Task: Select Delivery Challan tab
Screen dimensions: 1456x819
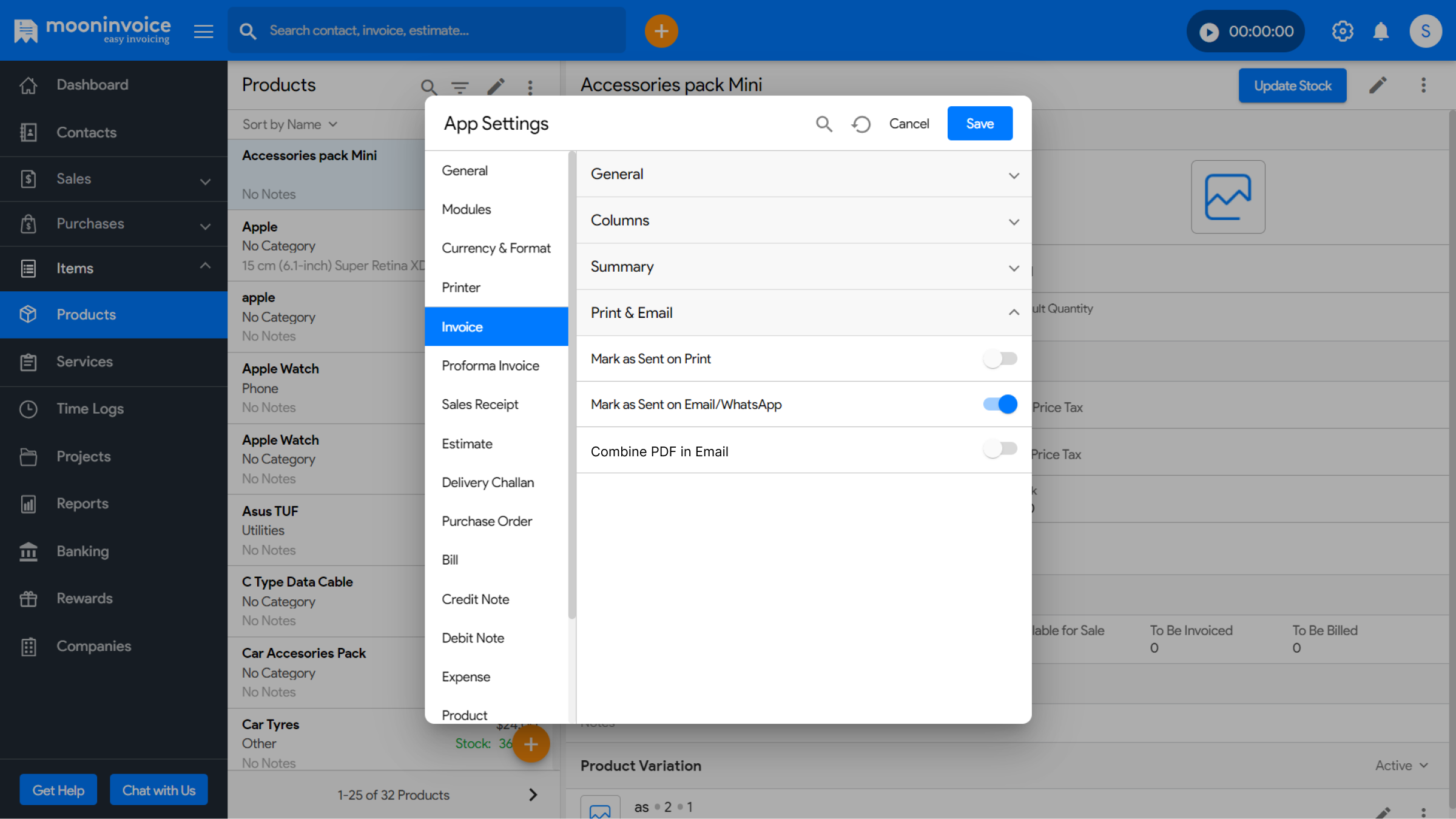Action: (496, 483)
